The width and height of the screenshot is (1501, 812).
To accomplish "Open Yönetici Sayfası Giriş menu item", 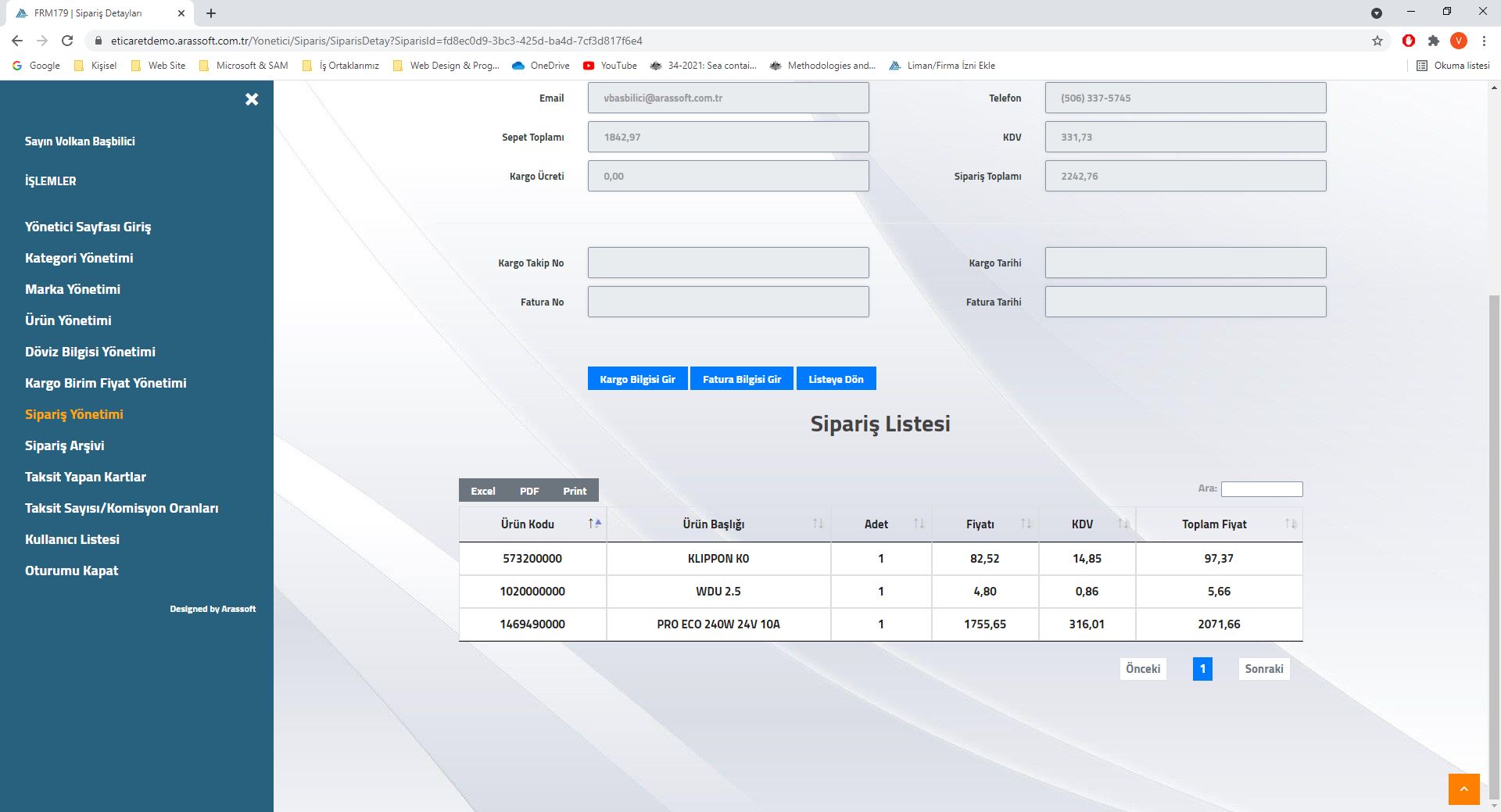I will click(x=88, y=227).
